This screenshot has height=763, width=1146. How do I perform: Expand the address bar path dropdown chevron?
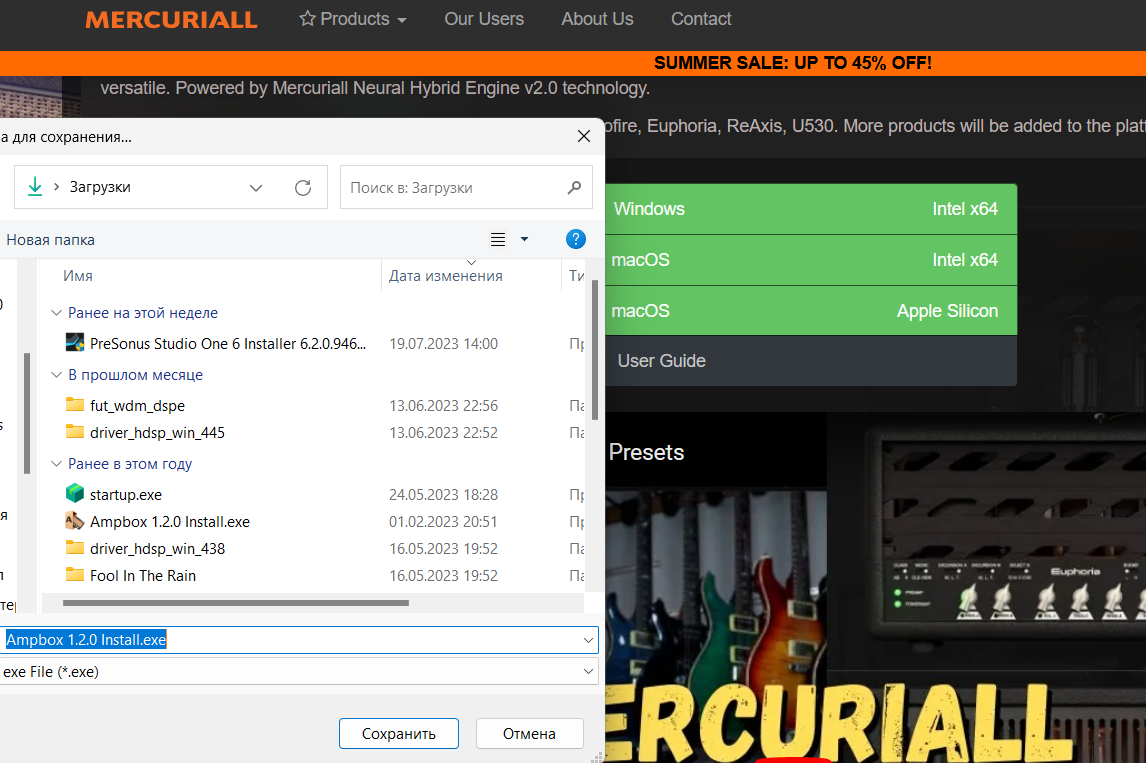point(256,188)
